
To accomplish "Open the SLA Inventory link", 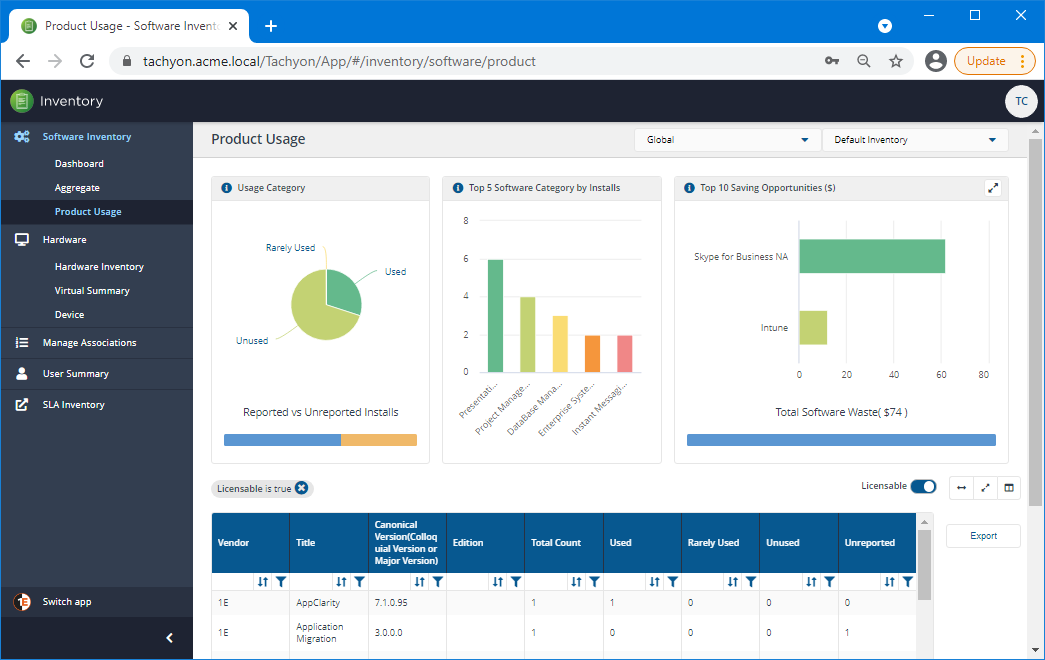I will [x=73, y=405].
